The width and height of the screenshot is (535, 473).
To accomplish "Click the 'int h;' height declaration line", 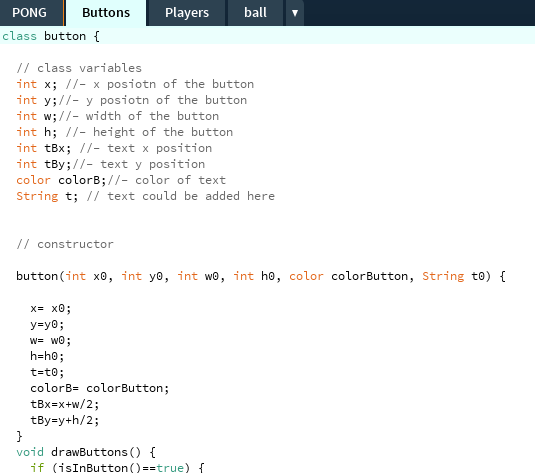I will 125,132.
